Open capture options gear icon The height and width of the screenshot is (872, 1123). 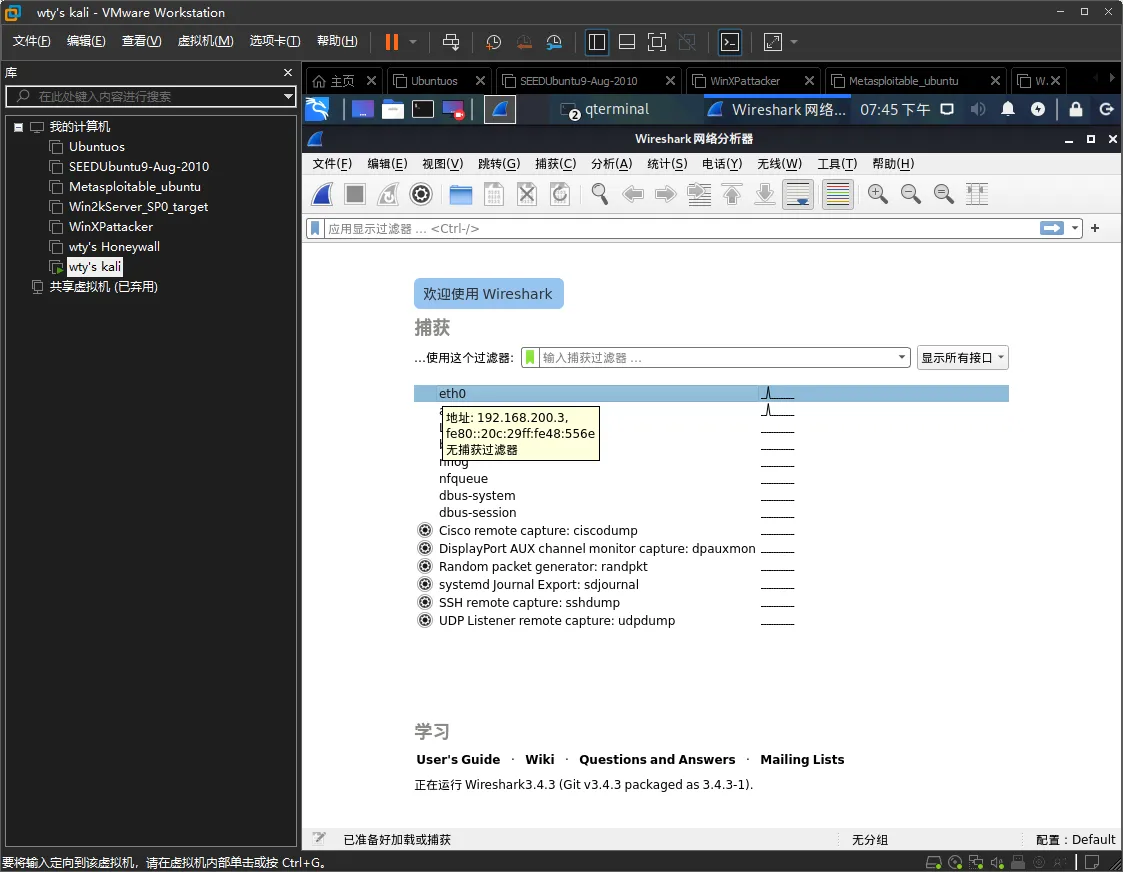tap(421, 194)
